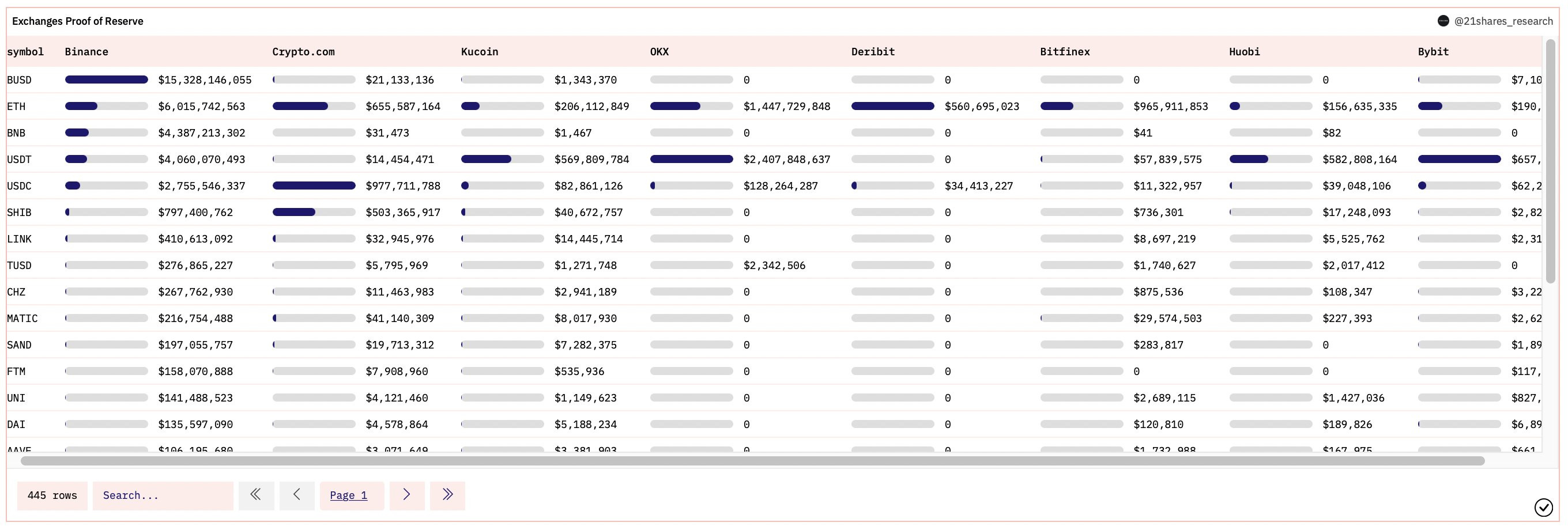1568x530 pixels.
Task: Select the DAI symbol cell
Action: pyautogui.click(x=17, y=424)
